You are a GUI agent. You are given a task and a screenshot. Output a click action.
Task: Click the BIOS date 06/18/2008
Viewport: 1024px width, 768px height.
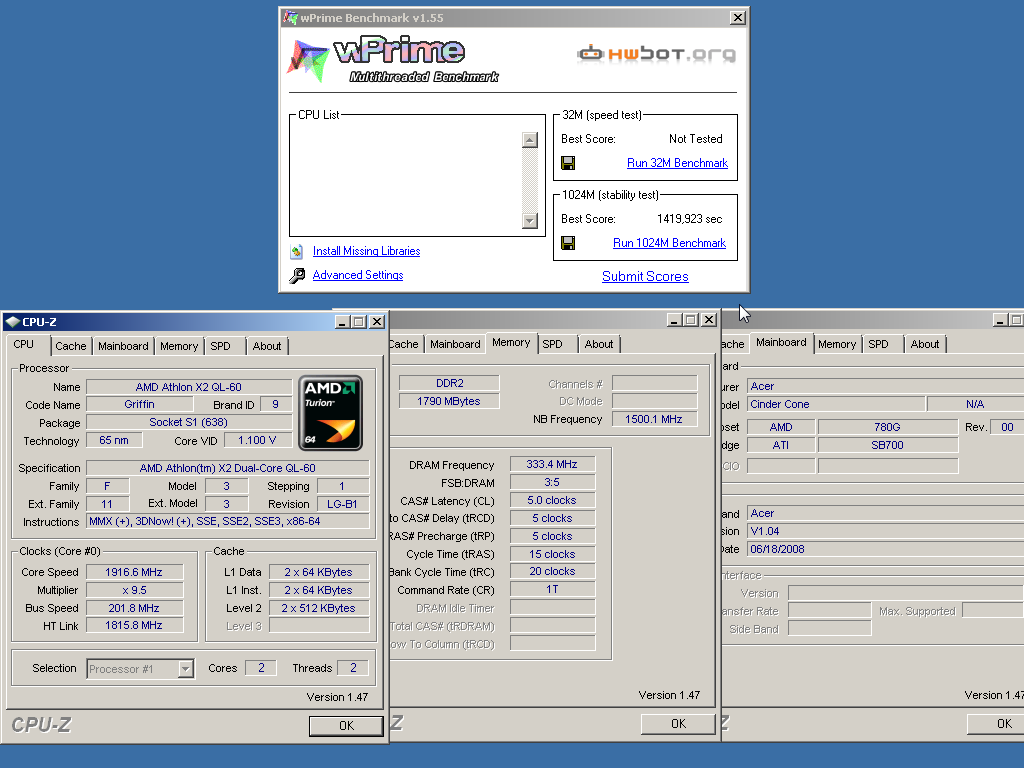(886, 549)
